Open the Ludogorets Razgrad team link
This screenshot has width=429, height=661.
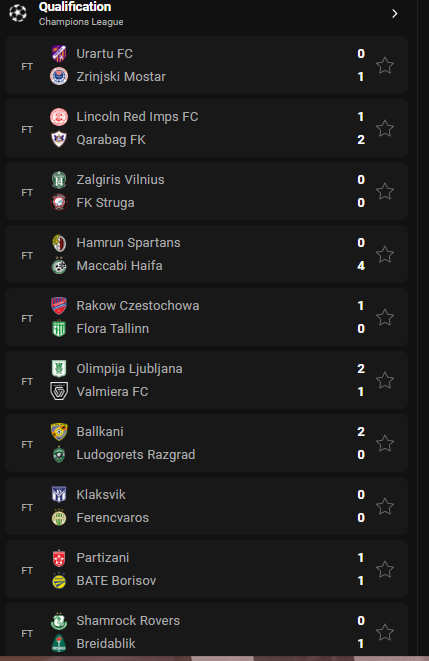[136, 455]
